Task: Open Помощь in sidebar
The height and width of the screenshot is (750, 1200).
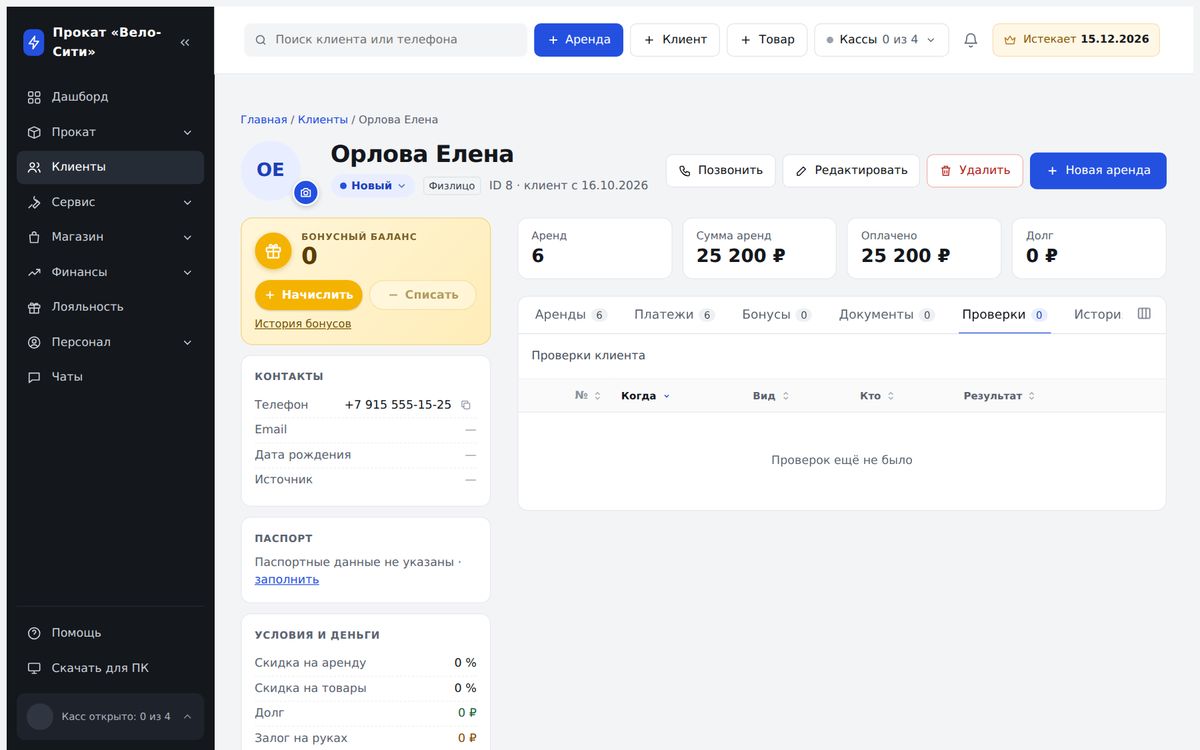Action: pos(110,633)
